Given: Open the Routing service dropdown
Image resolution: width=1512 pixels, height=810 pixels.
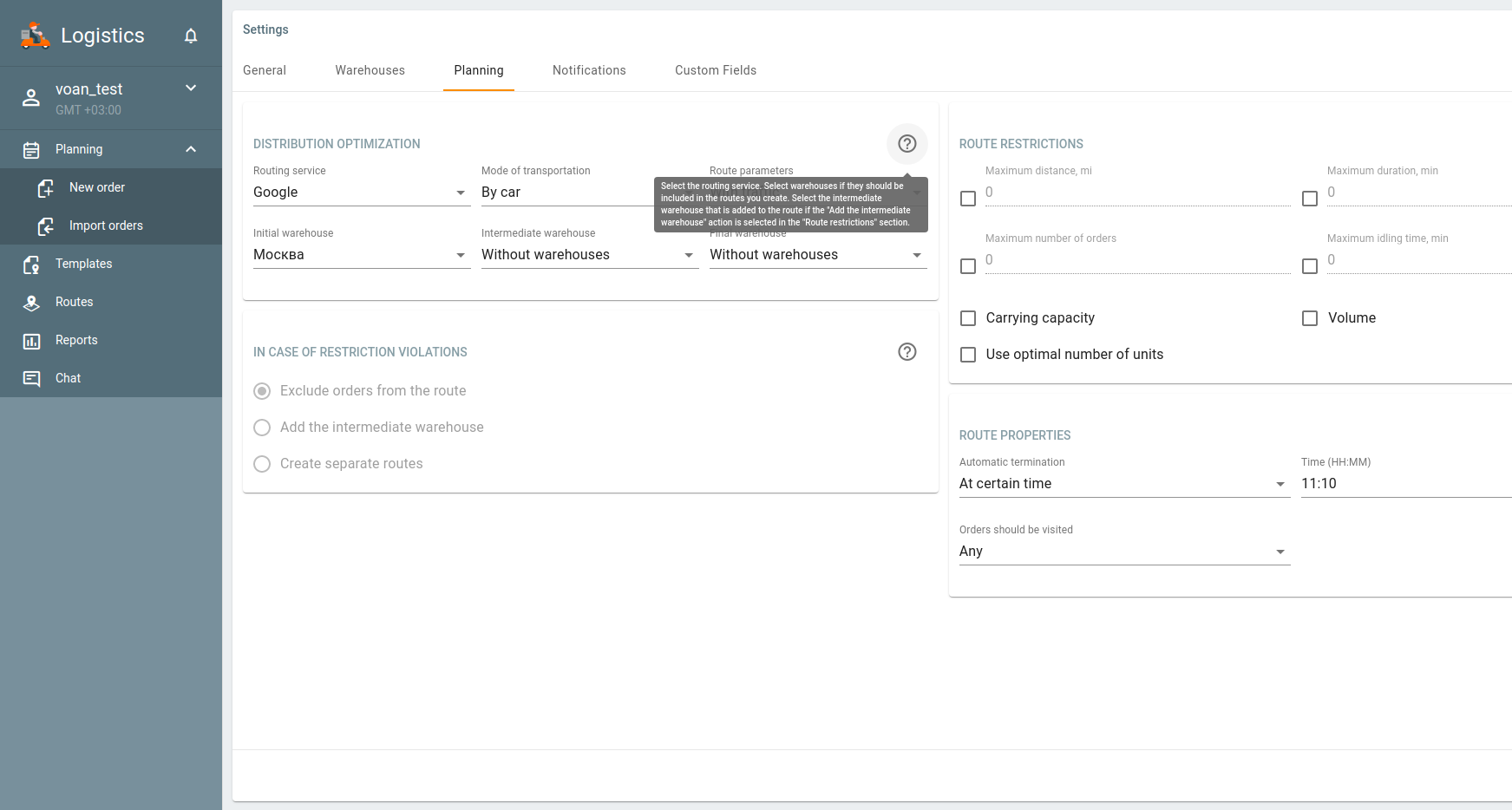Looking at the screenshot, I should click(361, 193).
